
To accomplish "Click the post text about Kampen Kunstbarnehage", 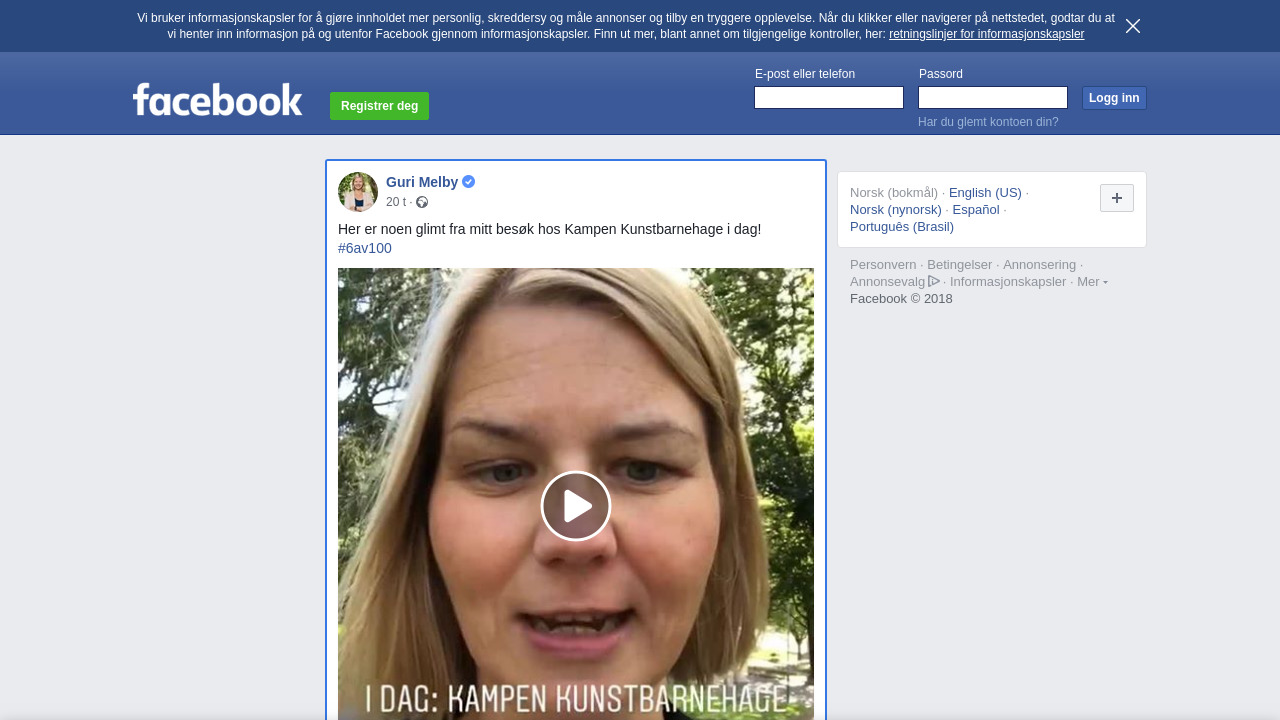I will [550, 229].
